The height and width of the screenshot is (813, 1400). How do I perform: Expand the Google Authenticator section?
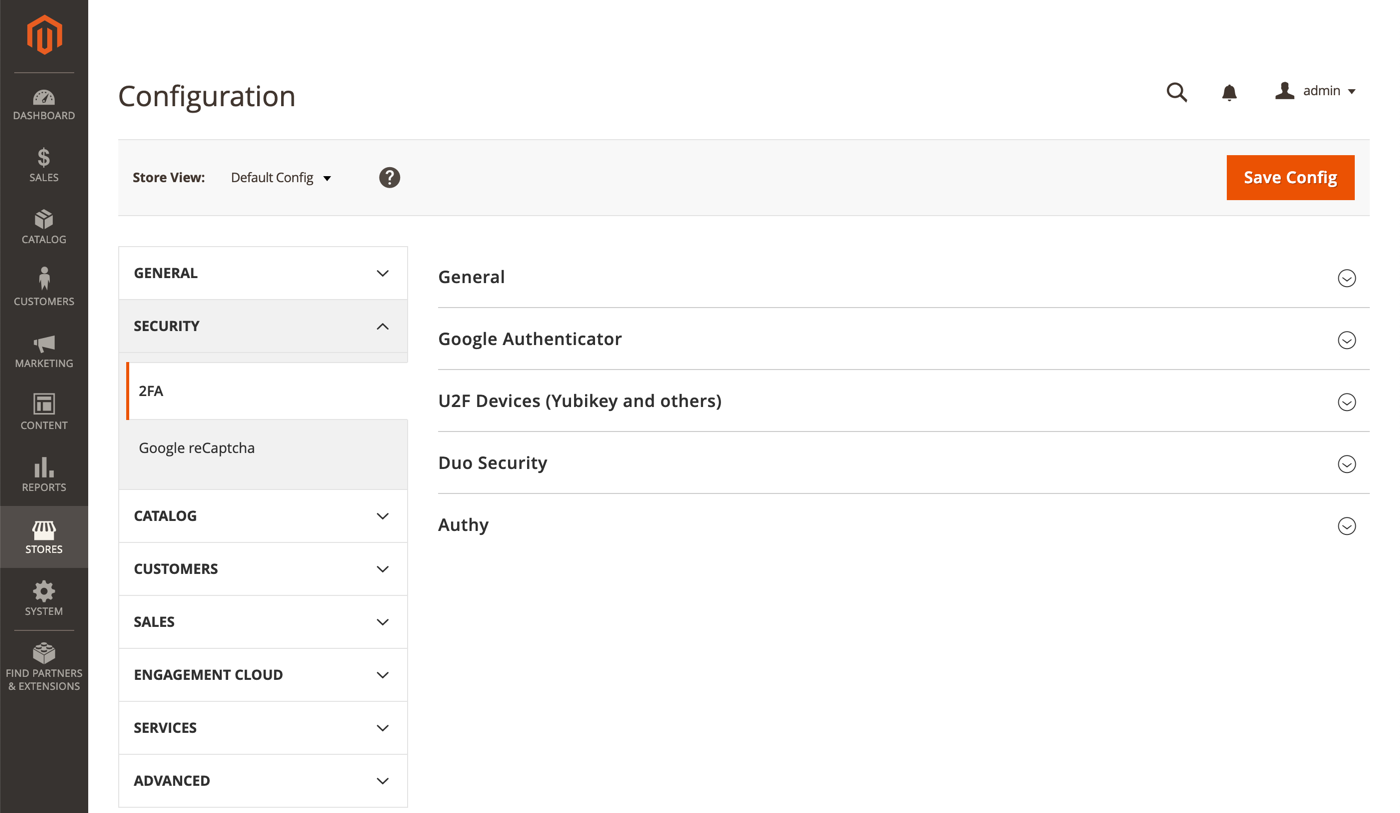(x=903, y=339)
